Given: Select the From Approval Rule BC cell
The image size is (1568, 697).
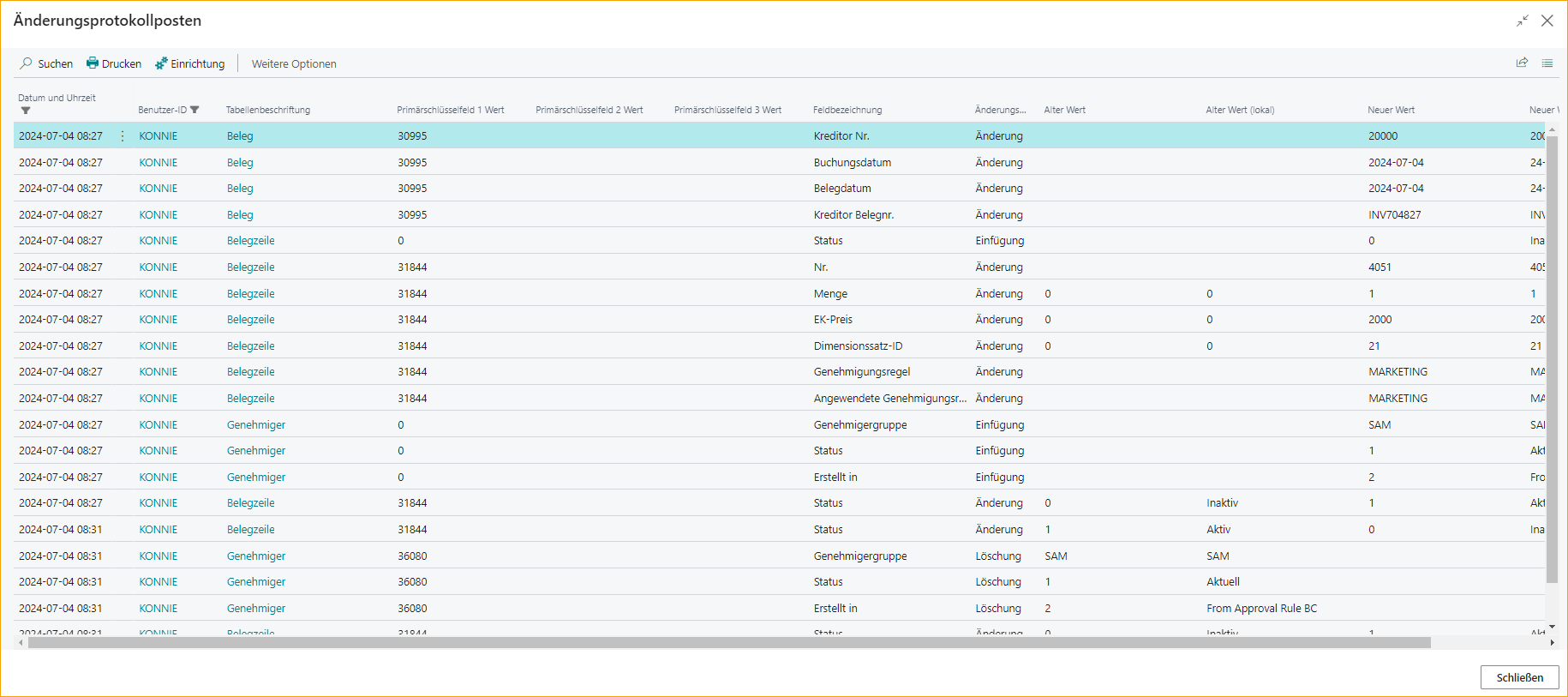Looking at the screenshot, I should click(x=1262, y=609).
